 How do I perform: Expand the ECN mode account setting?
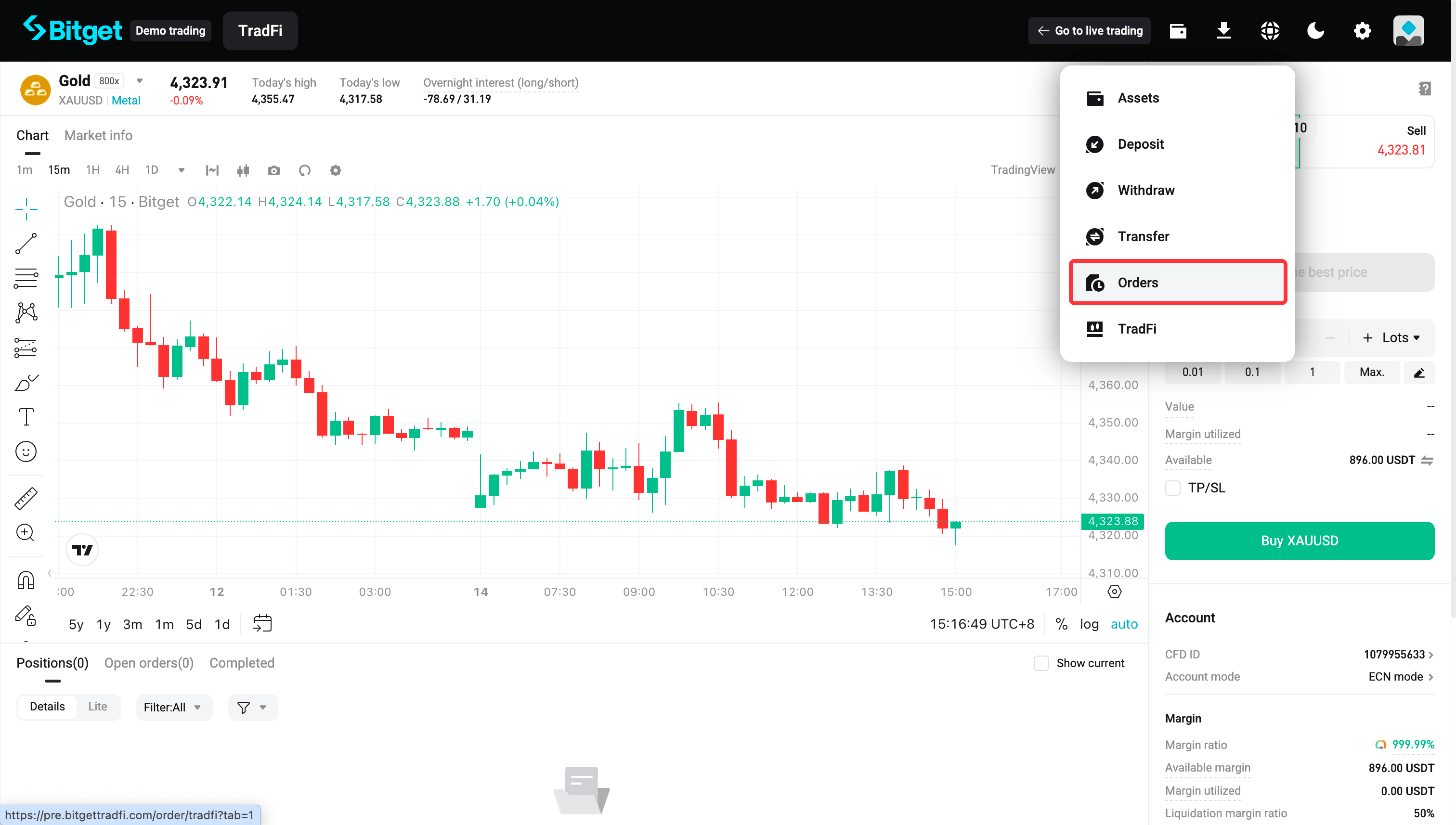1401,677
